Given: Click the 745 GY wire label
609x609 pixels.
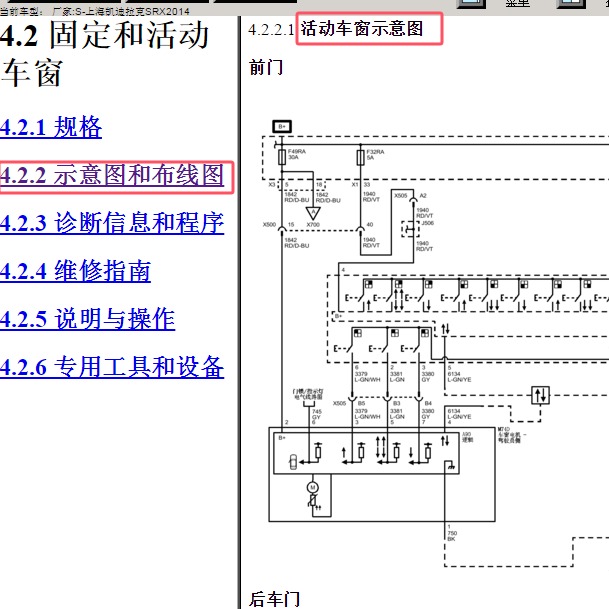Looking at the screenshot, I should [x=317, y=414].
